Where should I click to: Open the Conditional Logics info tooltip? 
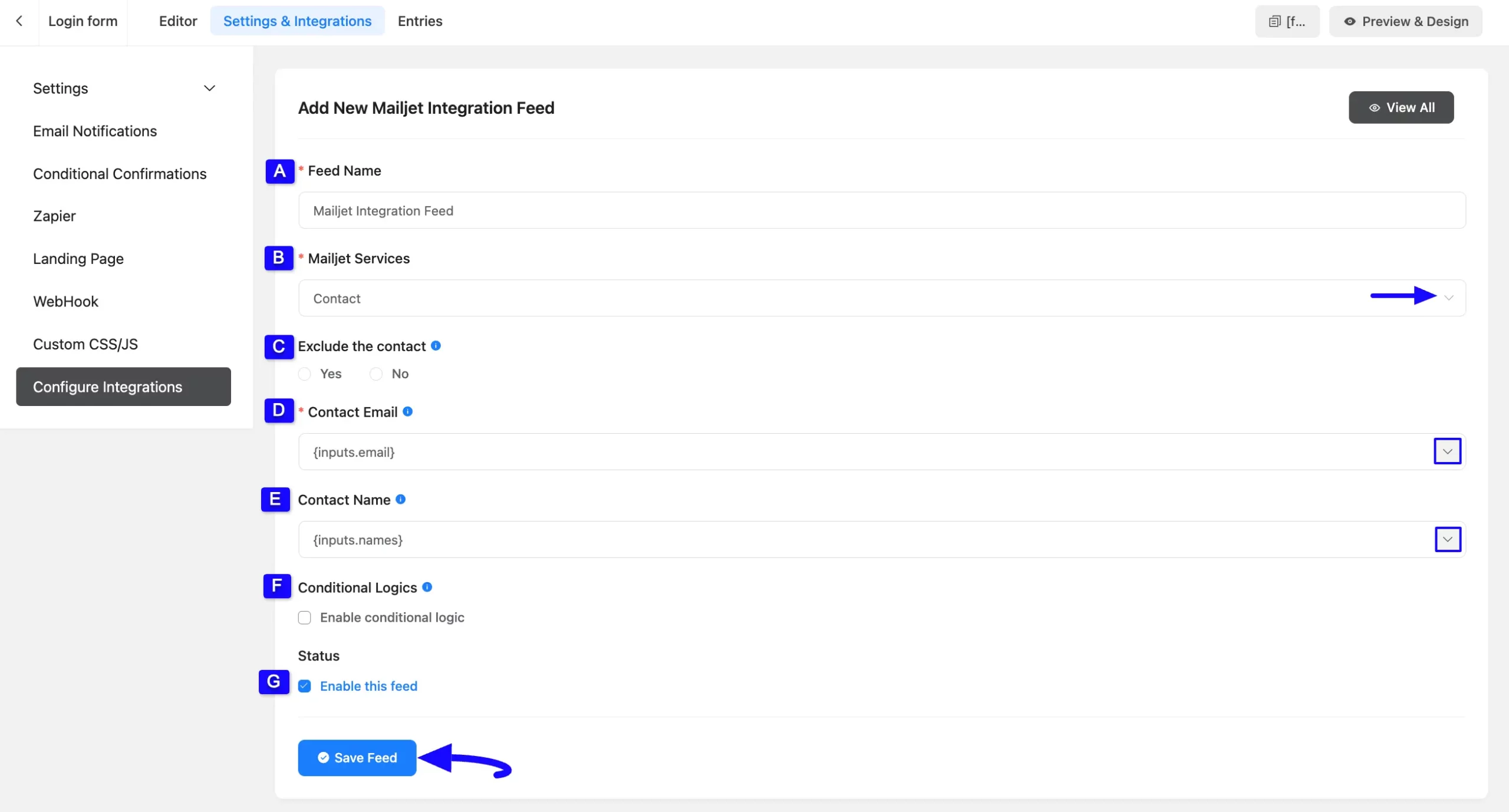(x=427, y=587)
